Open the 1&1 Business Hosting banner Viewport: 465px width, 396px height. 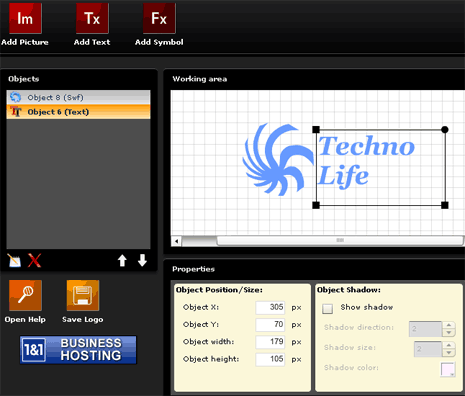[78, 350]
